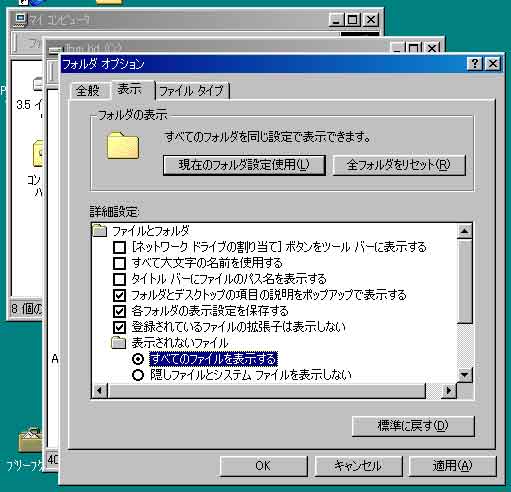The height and width of the screenshot is (492, 511).
Task: Toggle タイトル バーにファイルのパス名を表示する checkbox
Action: coord(119,279)
